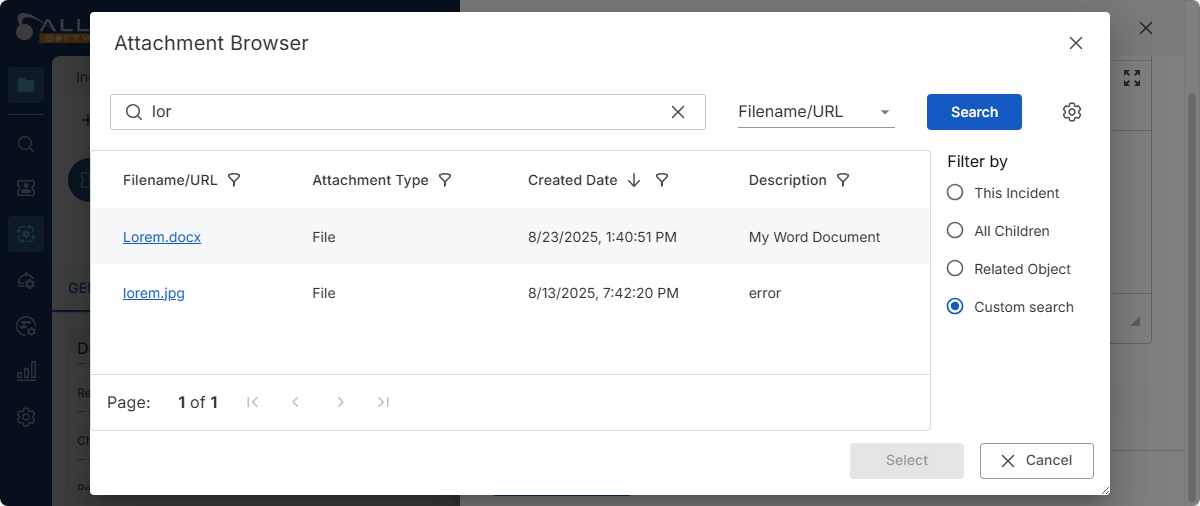Select the Related Object filter
Screen dimensions: 1200x506
955,269
